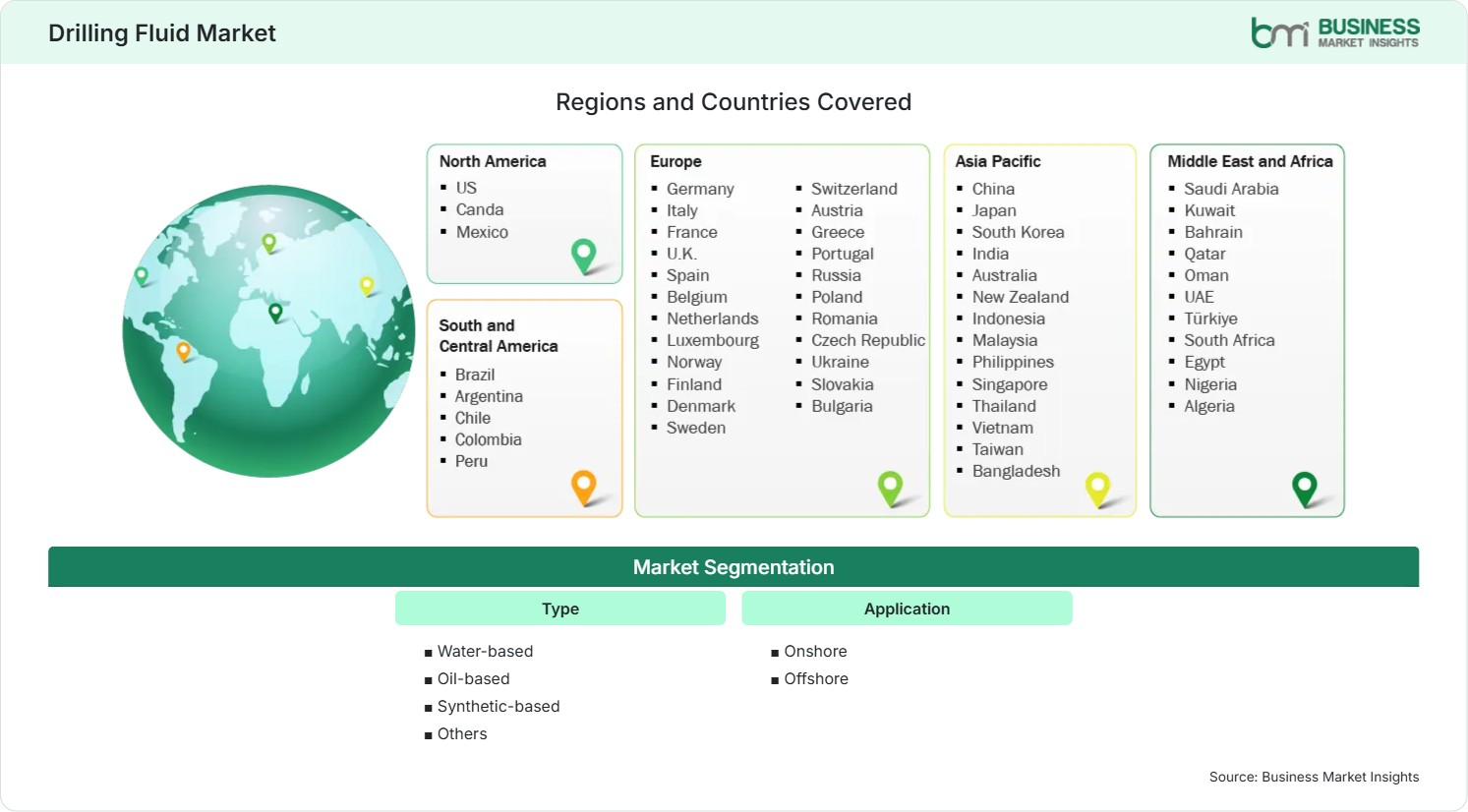Viewport: 1468px width, 812px height.
Task: Click the 'South Korea' entry
Action: 1019,232
